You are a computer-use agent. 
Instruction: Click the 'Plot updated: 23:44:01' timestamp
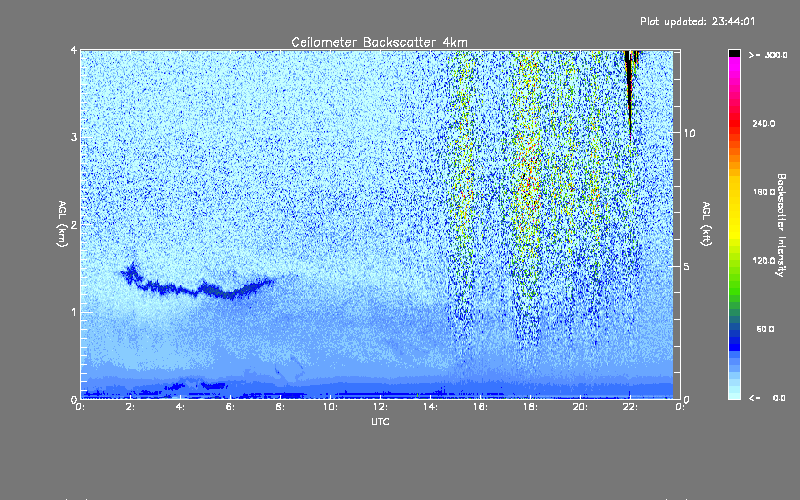[697, 21]
